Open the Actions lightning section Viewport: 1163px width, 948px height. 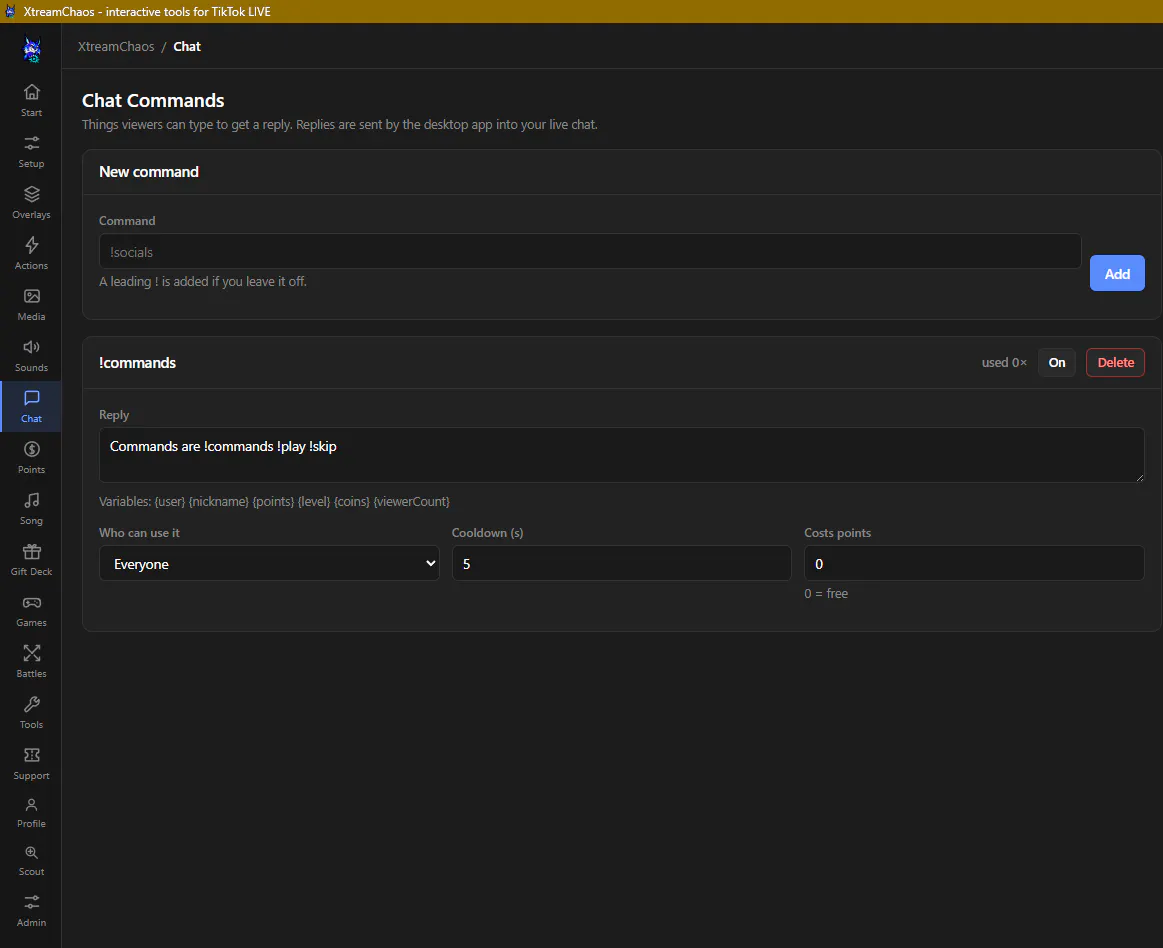pyautogui.click(x=31, y=254)
